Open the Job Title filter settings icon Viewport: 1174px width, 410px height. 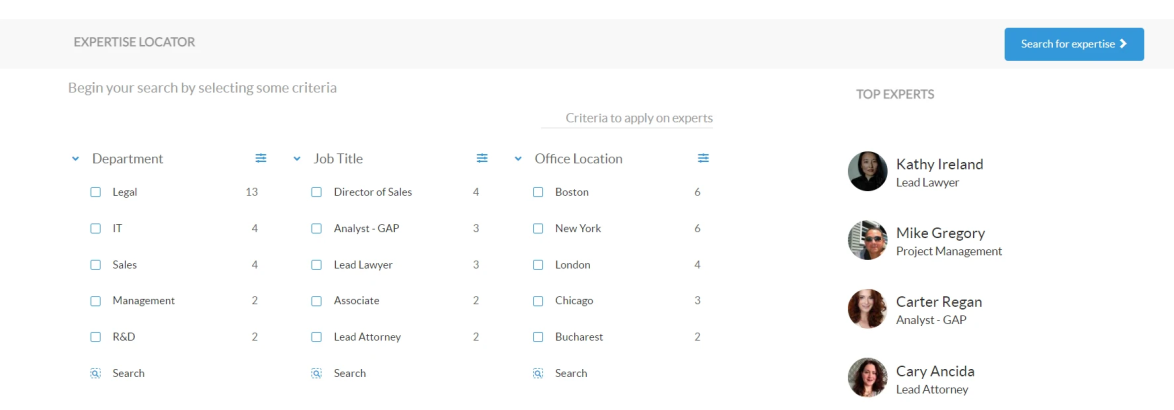pyautogui.click(x=482, y=158)
